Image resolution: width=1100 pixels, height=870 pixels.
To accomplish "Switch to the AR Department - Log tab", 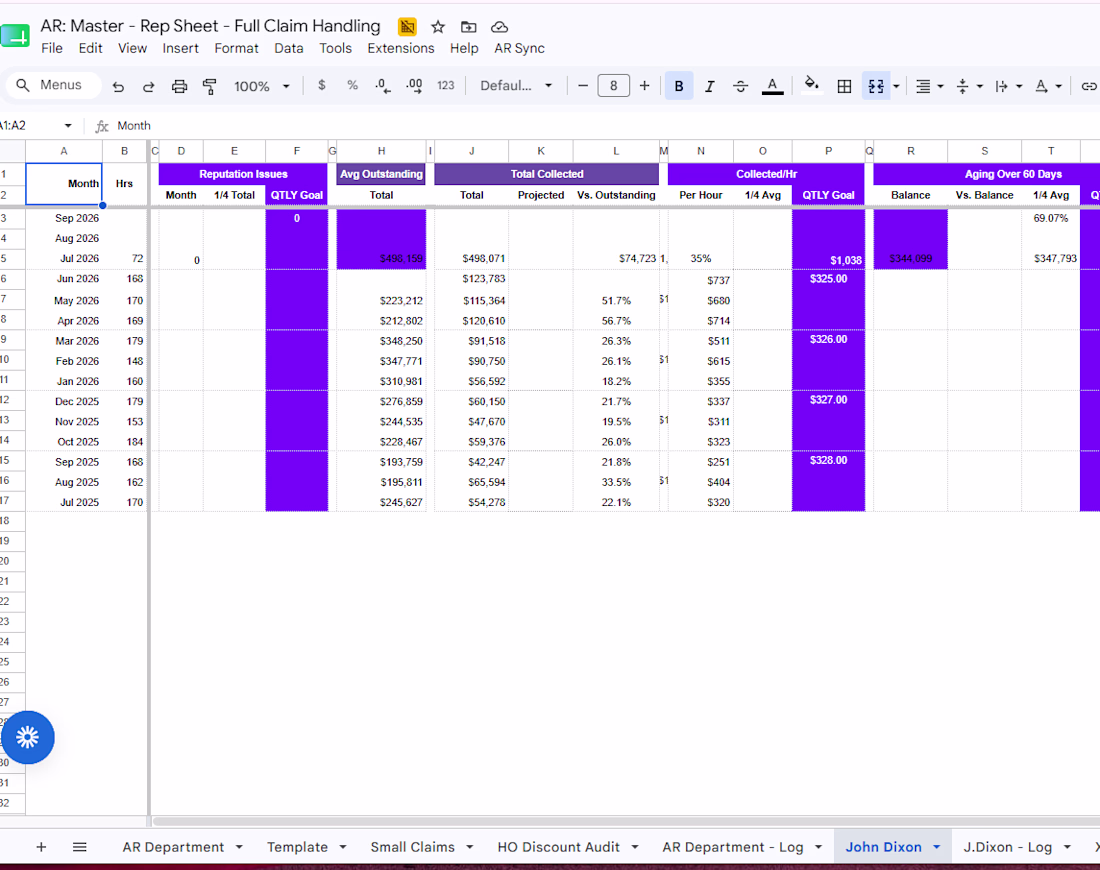I will (733, 847).
